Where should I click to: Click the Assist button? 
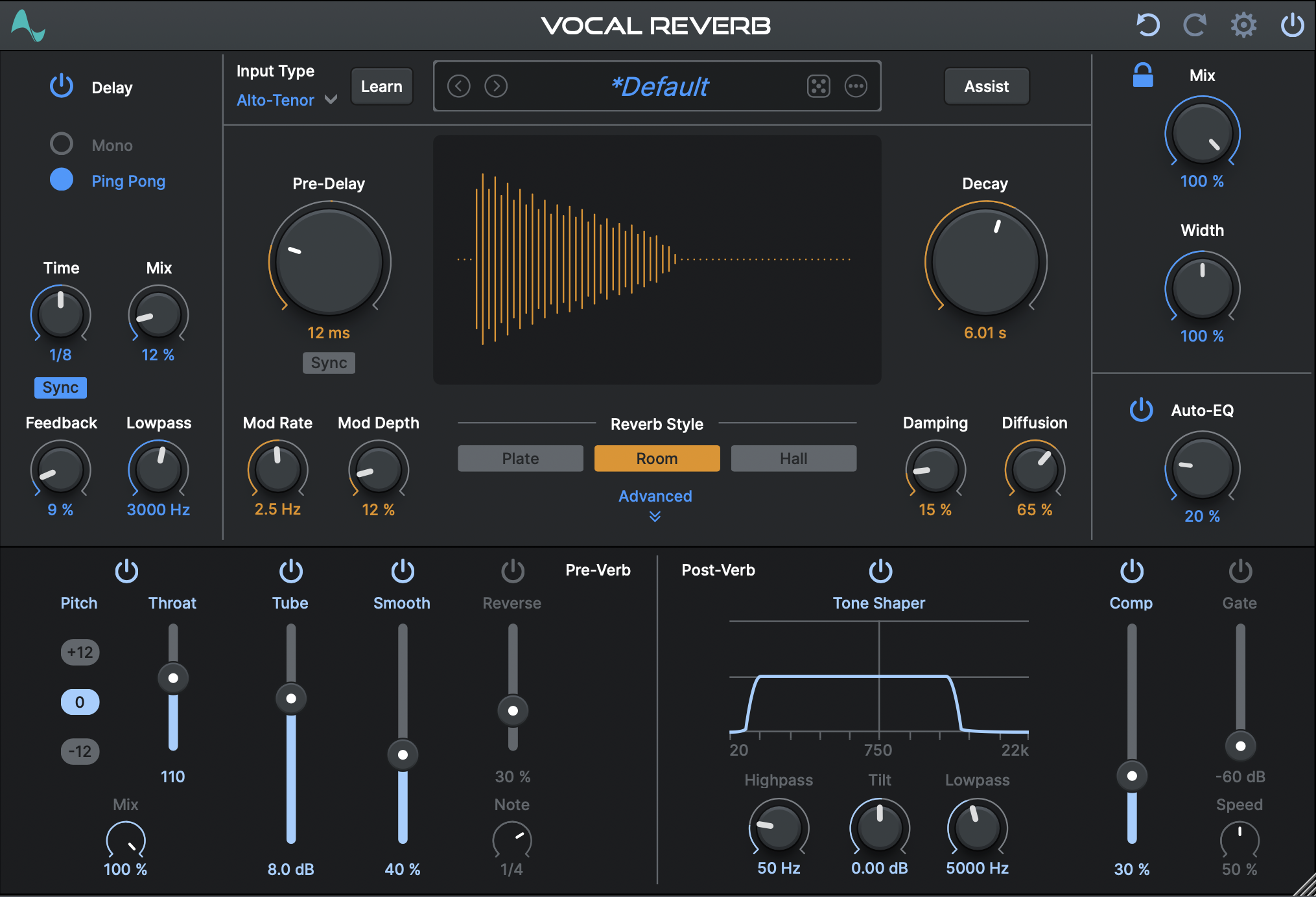986,86
